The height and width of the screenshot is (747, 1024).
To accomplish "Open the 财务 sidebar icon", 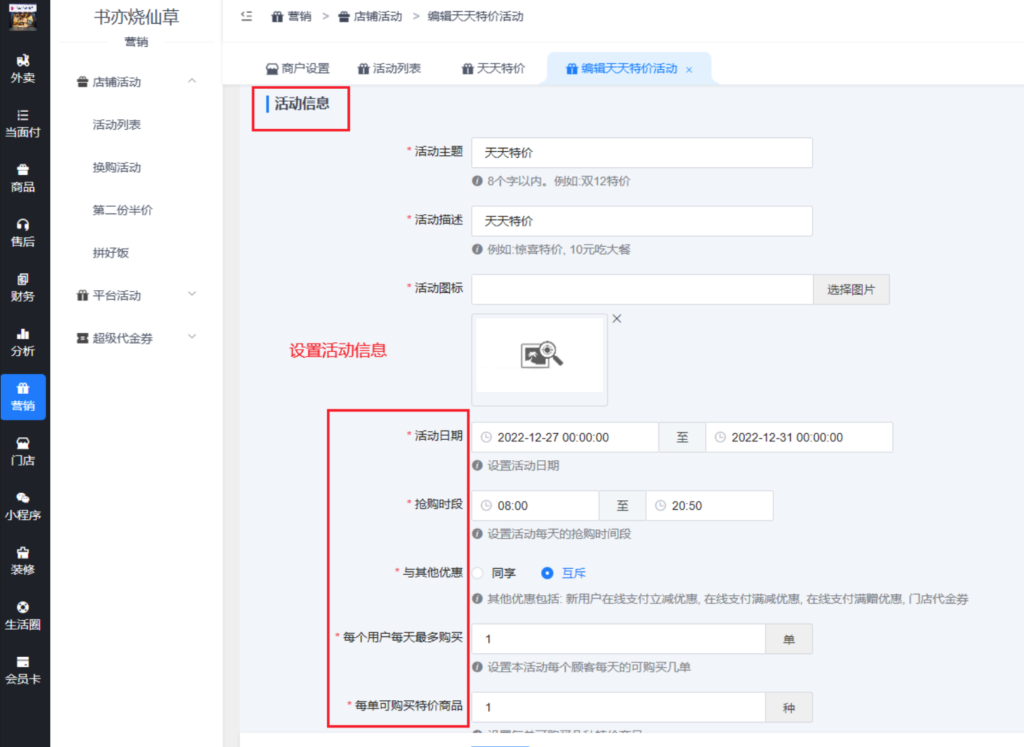I will click(23, 287).
